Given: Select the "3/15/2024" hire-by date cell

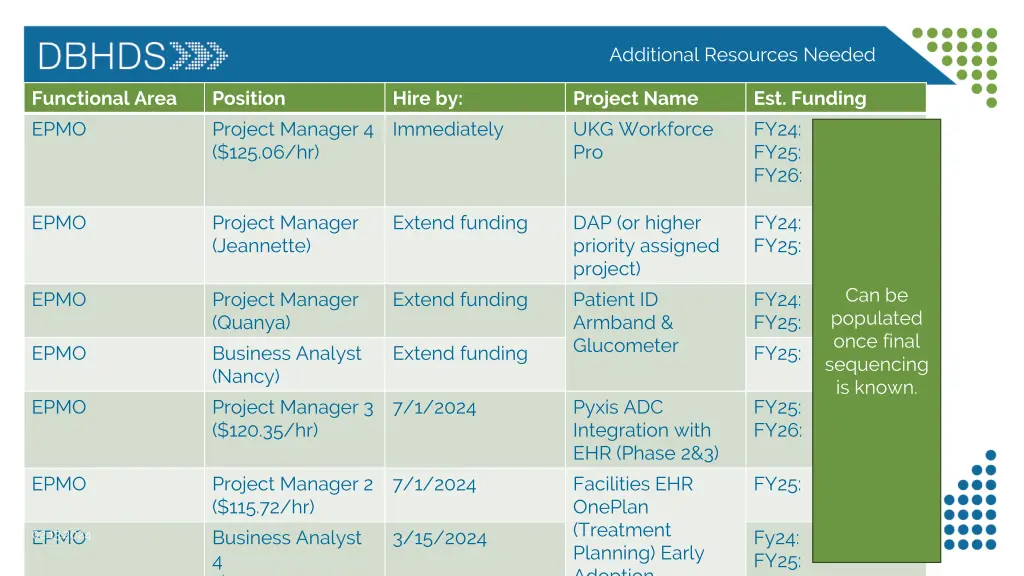Looking at the screenshot, I should (x=440, y=538).
